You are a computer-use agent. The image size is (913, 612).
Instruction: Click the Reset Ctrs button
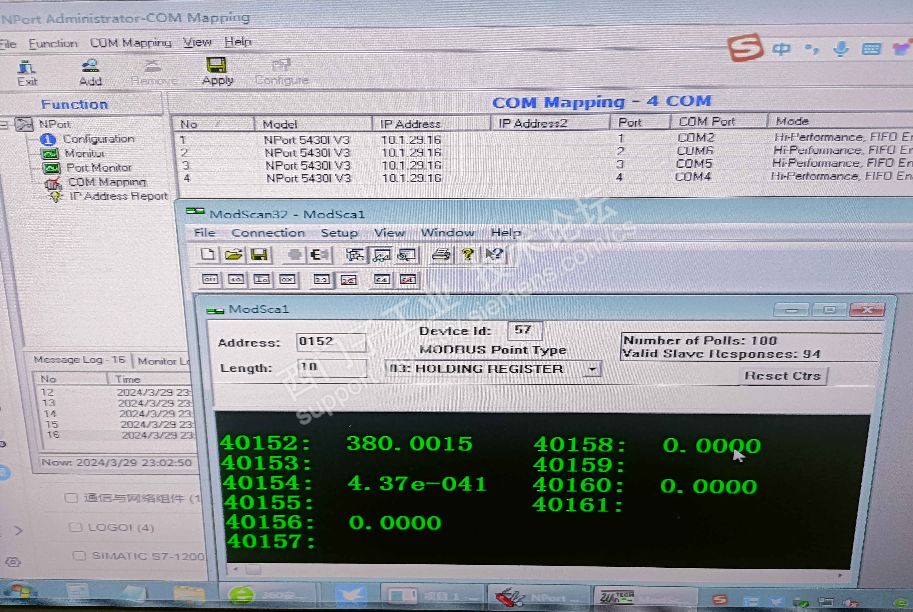782,376
